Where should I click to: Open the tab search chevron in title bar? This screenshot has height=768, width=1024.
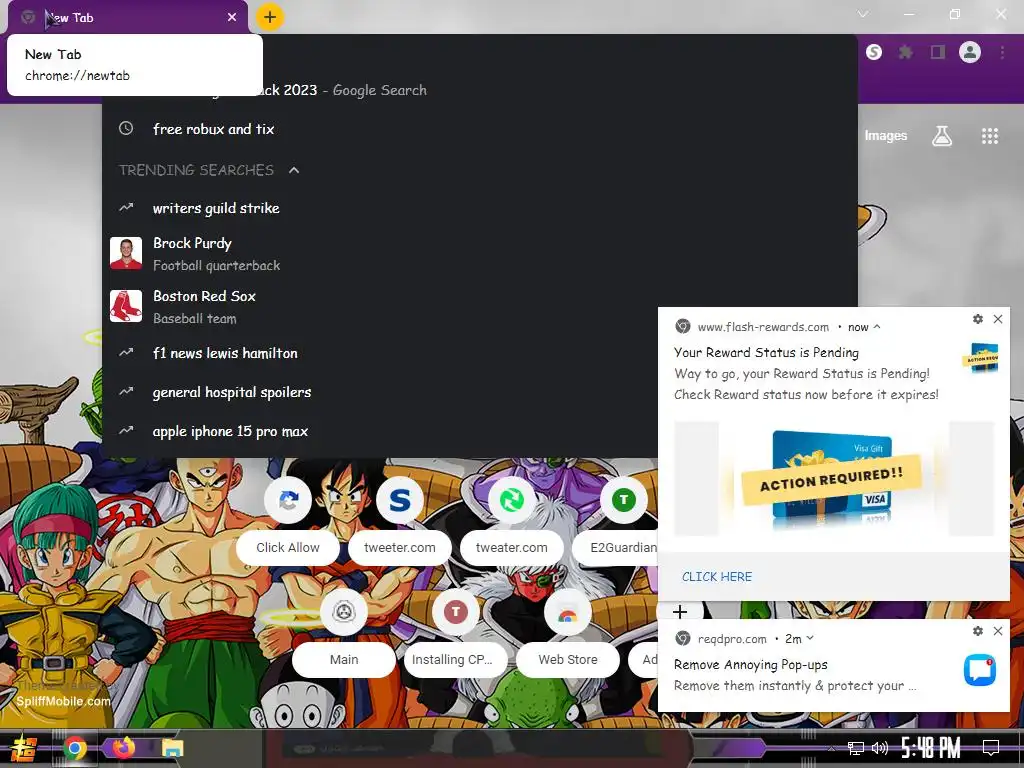(x=863, y=14)
